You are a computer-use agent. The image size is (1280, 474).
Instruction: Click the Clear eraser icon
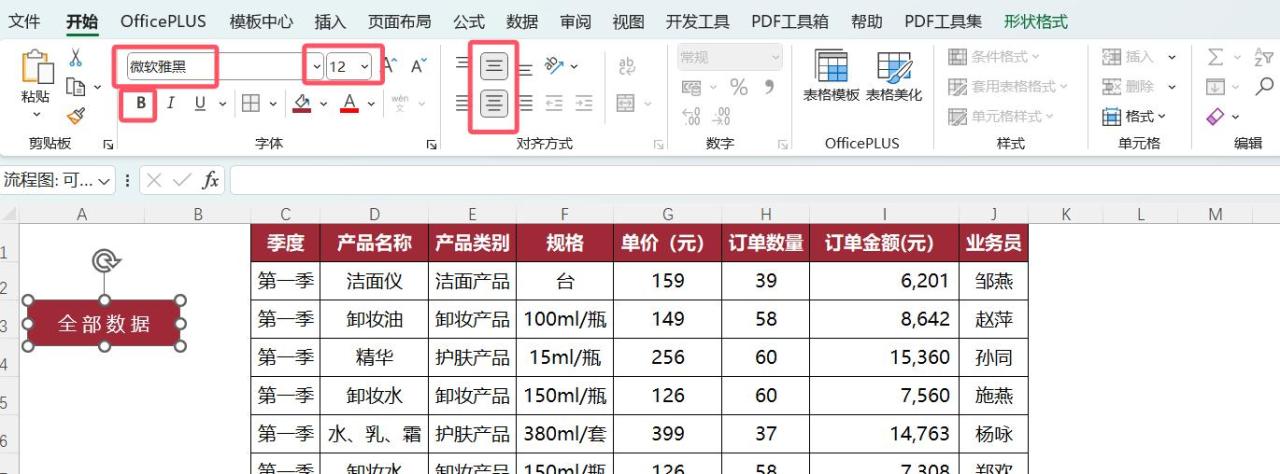tap(1216, 117)
